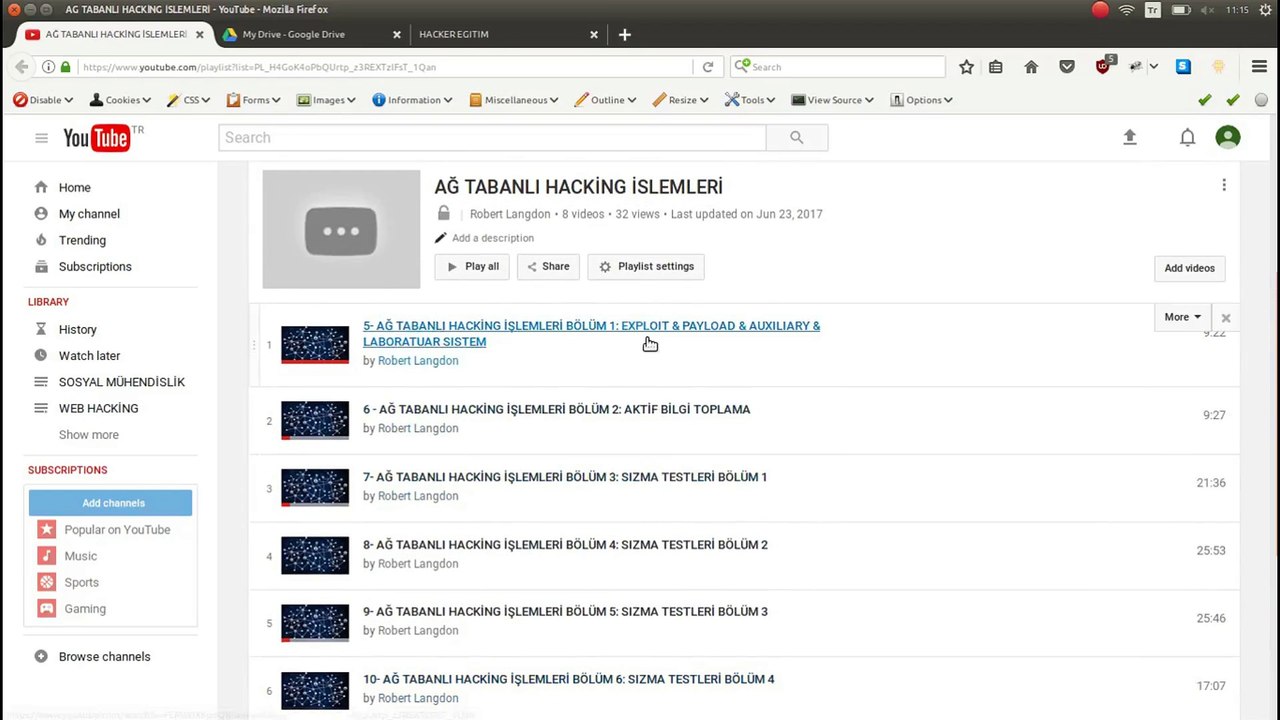Open BÖLÜM 1: EXPLOIT & PAYLOAD video link
The image size is (1280, 720).
pyautogui.click(x=591, y=333)
